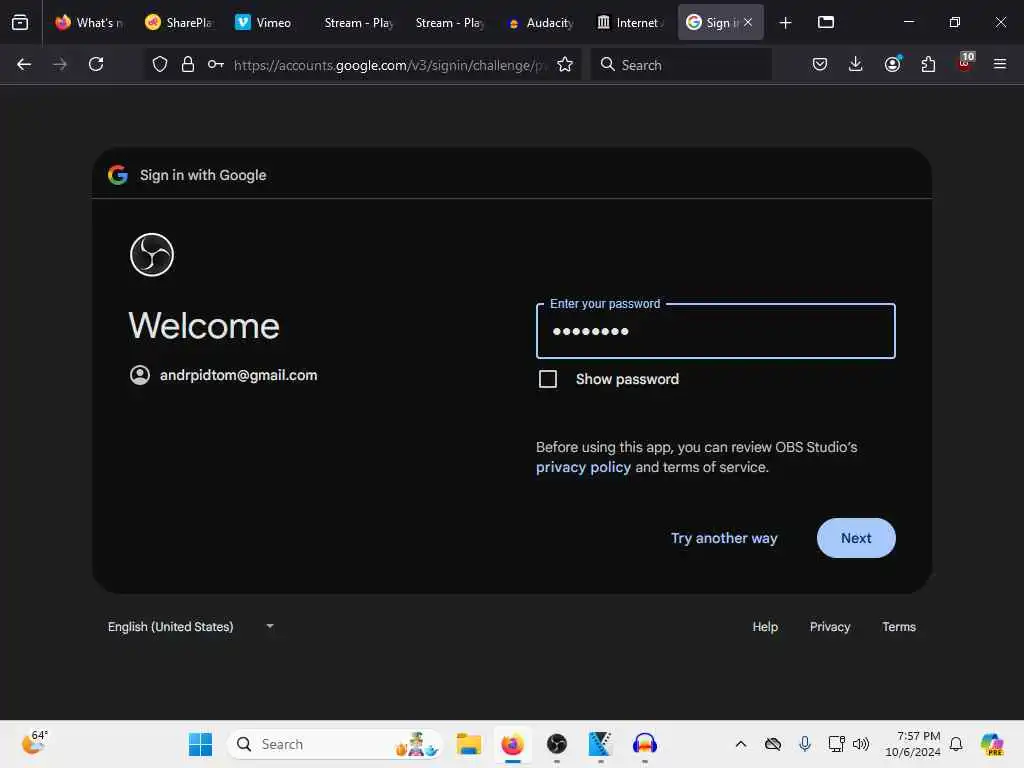Open the notifications bell
This screenshot has height=768, width=1024.
[956, 744]
